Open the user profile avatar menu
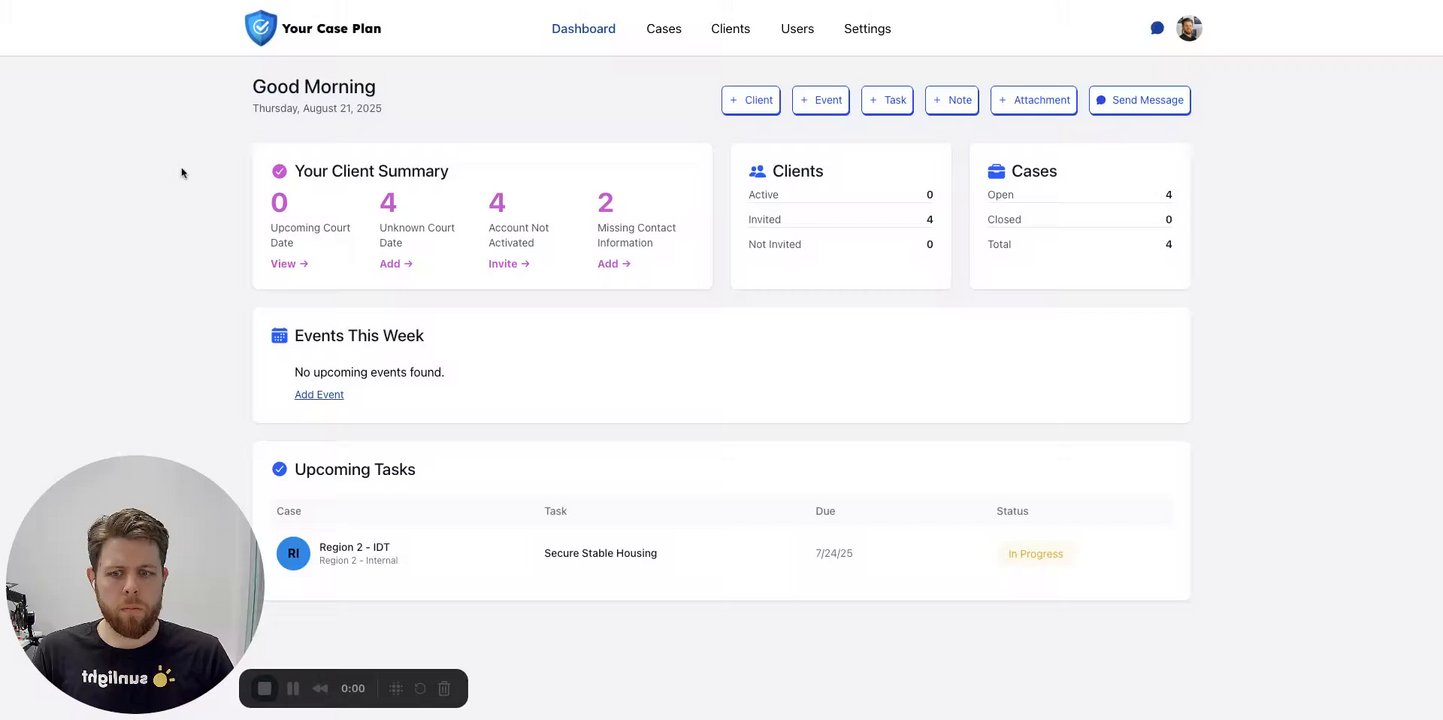The image size is (1443, 720). [1189, 28]
